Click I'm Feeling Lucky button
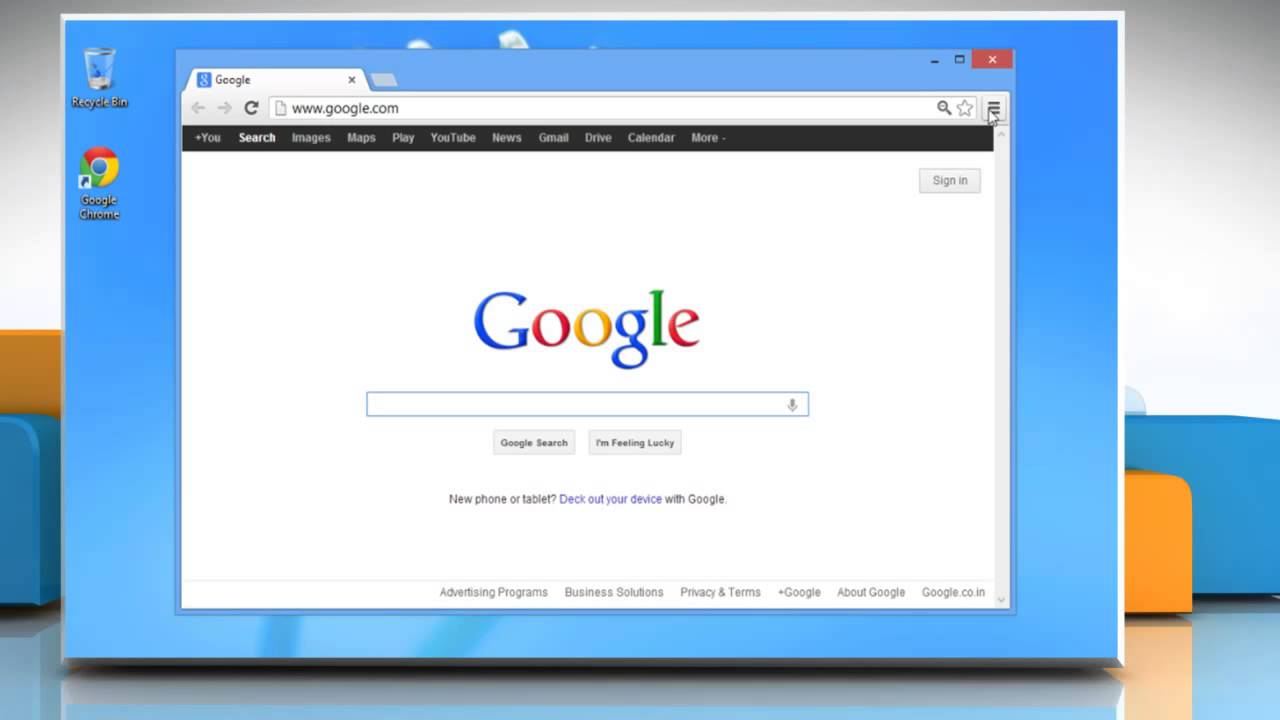 coord(635,443)
